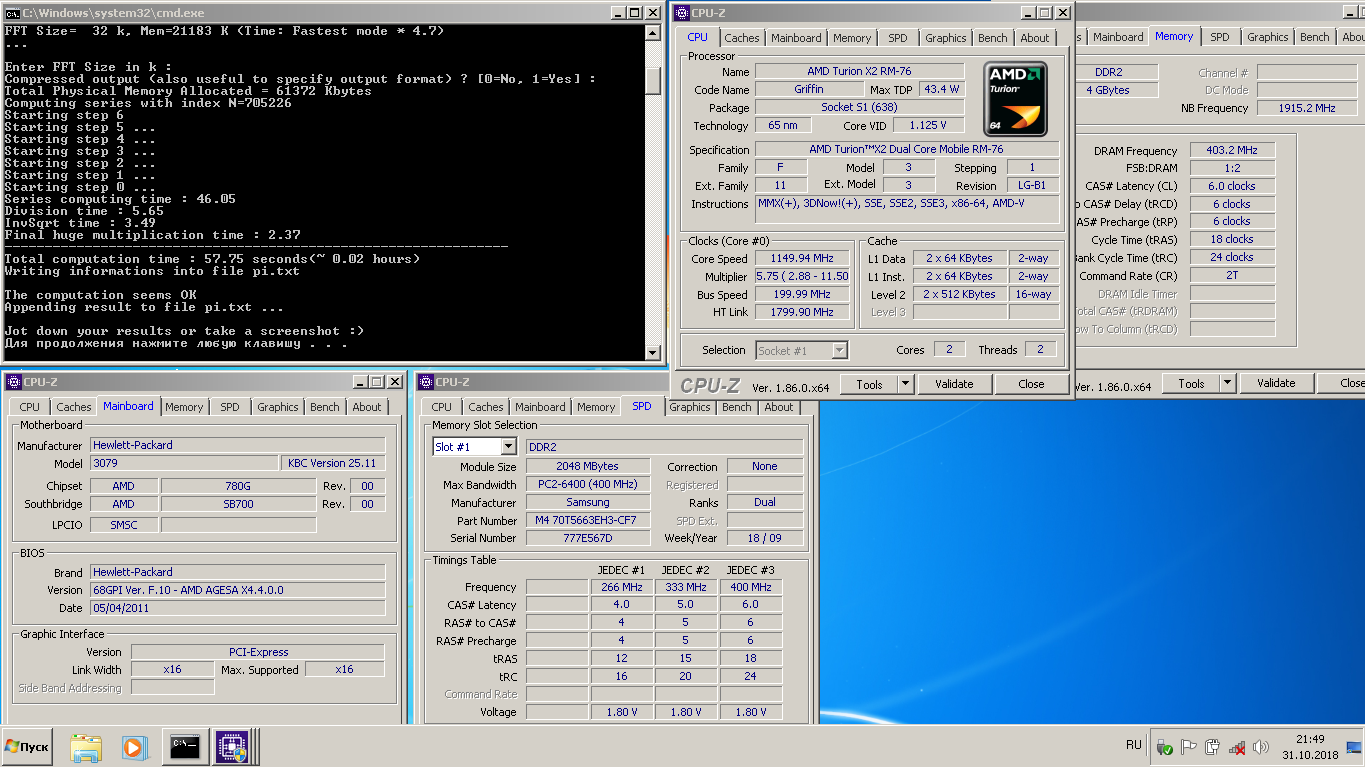This screenshot has height=767, width=1365.
Task: Click the power plug tray icon
Action: pos(1213,747)
